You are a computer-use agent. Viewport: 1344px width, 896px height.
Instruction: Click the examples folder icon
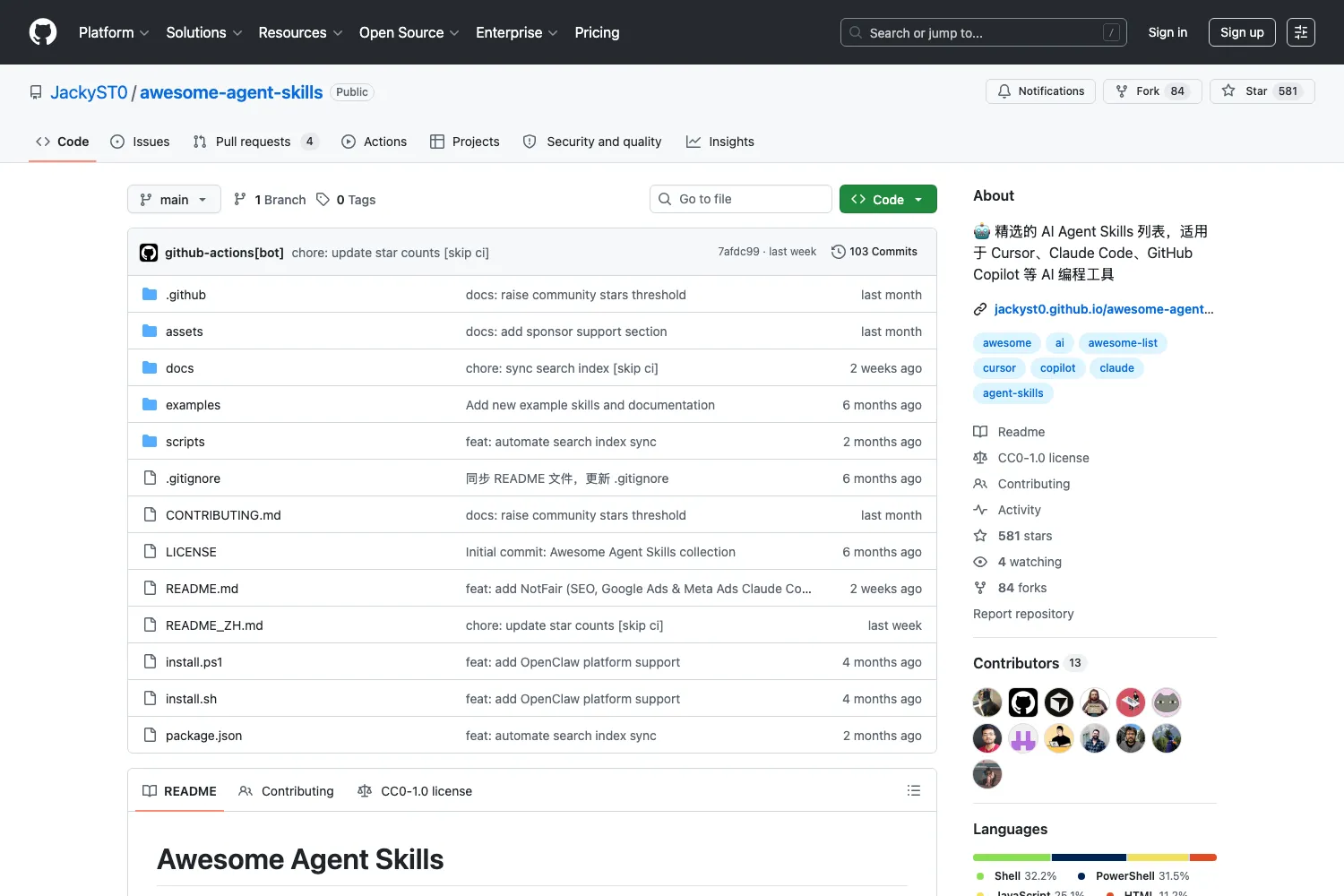tap(150, 405)
